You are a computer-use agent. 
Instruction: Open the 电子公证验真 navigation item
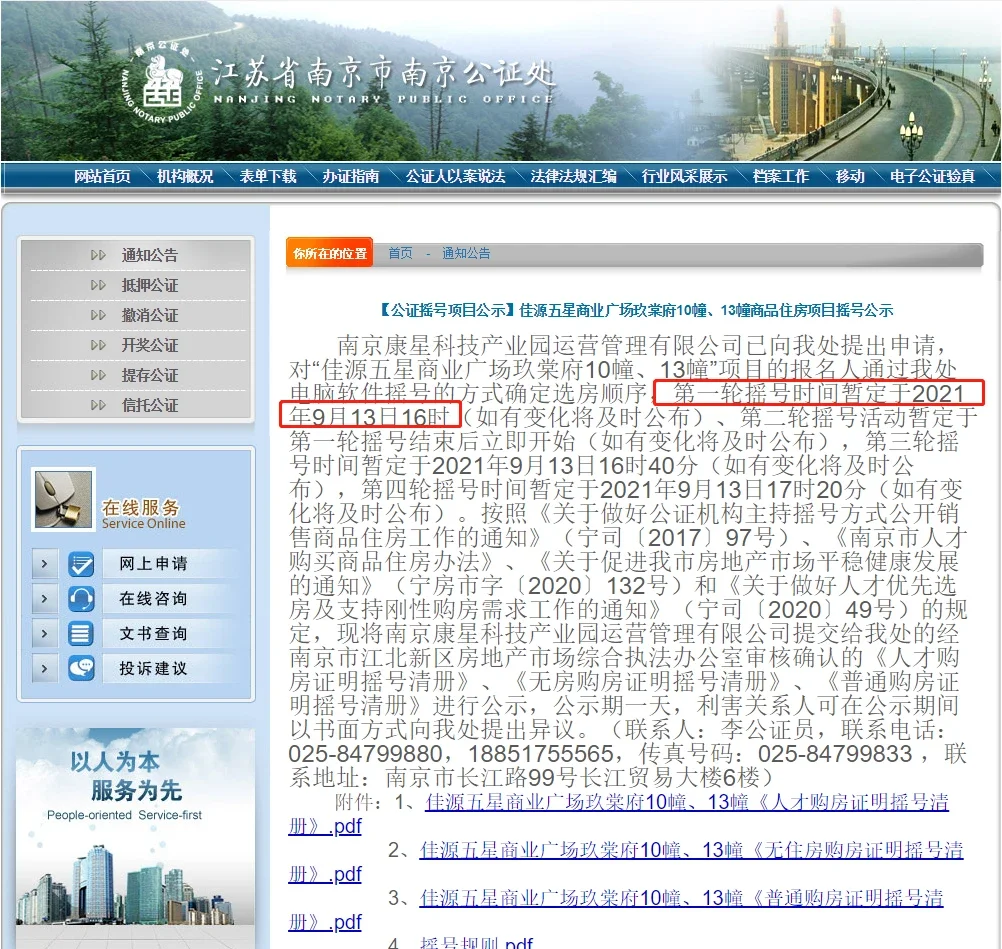(932, 176)
